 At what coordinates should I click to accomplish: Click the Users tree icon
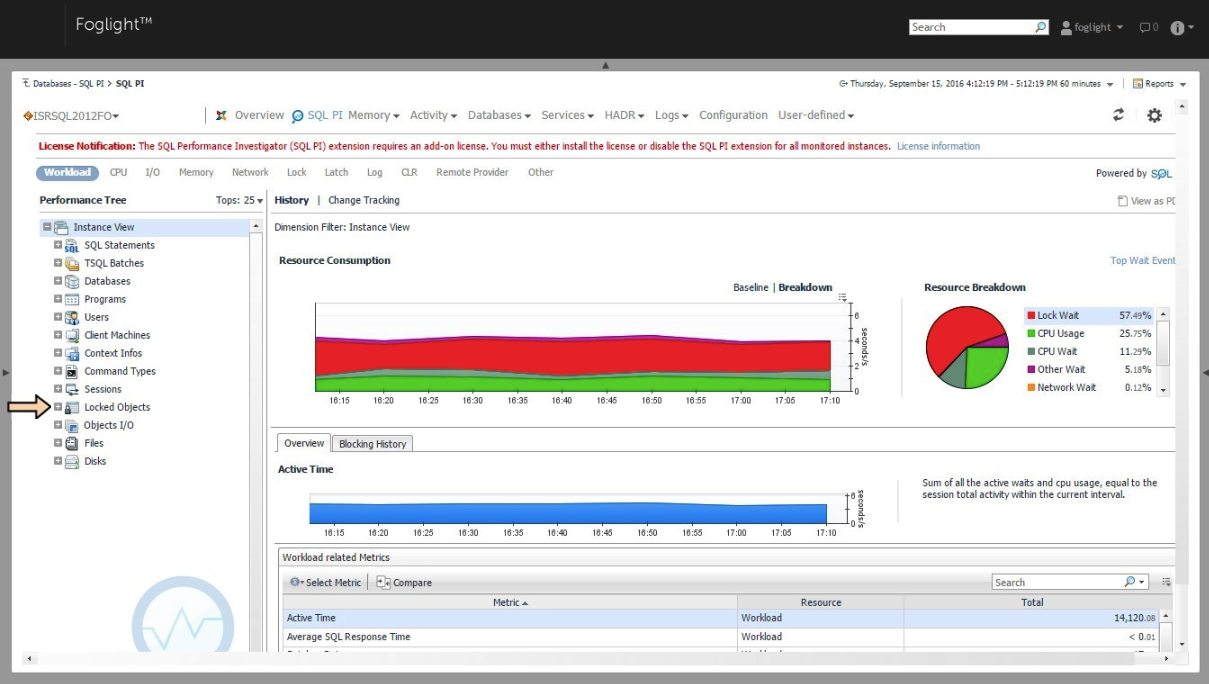(x=72, y=317)
